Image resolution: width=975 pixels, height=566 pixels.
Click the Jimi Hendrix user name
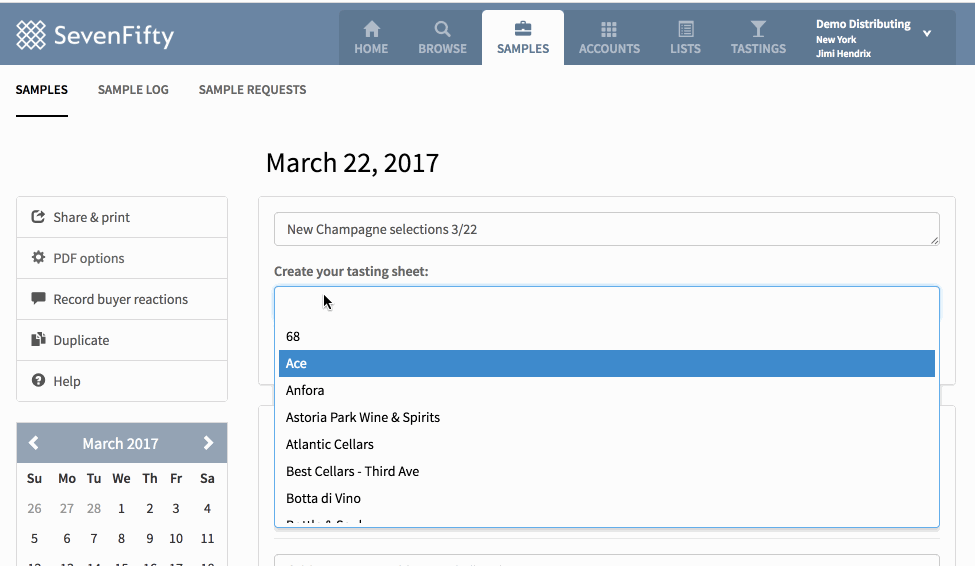click(x=843, y=53)
